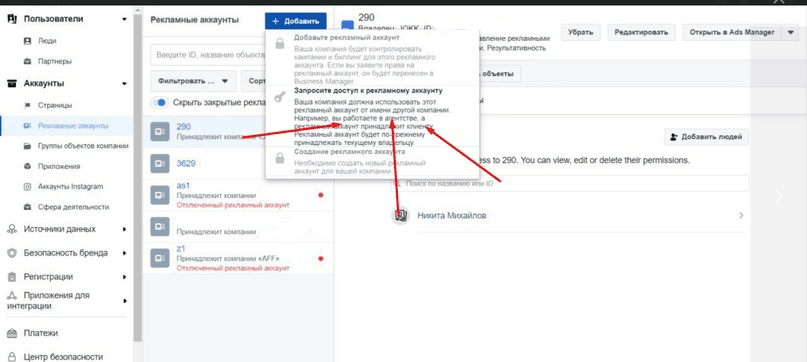Viewport: 807px width, 362px height.
Task: Open dropdown arrow next to Ads Manager
Action: coord(791,32)
